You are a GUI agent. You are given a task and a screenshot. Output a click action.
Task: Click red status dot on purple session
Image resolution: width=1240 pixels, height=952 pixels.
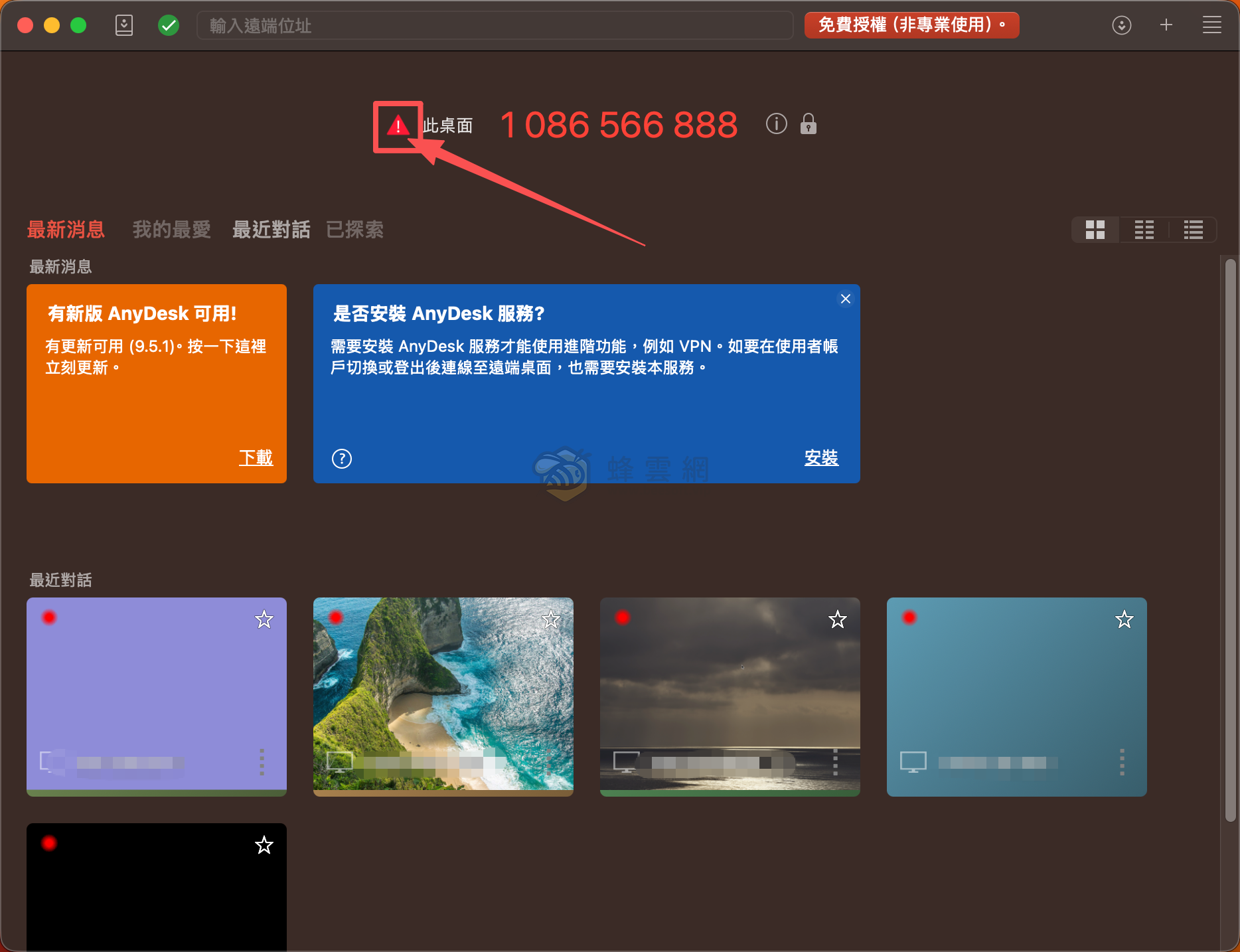tap(49, 617)
